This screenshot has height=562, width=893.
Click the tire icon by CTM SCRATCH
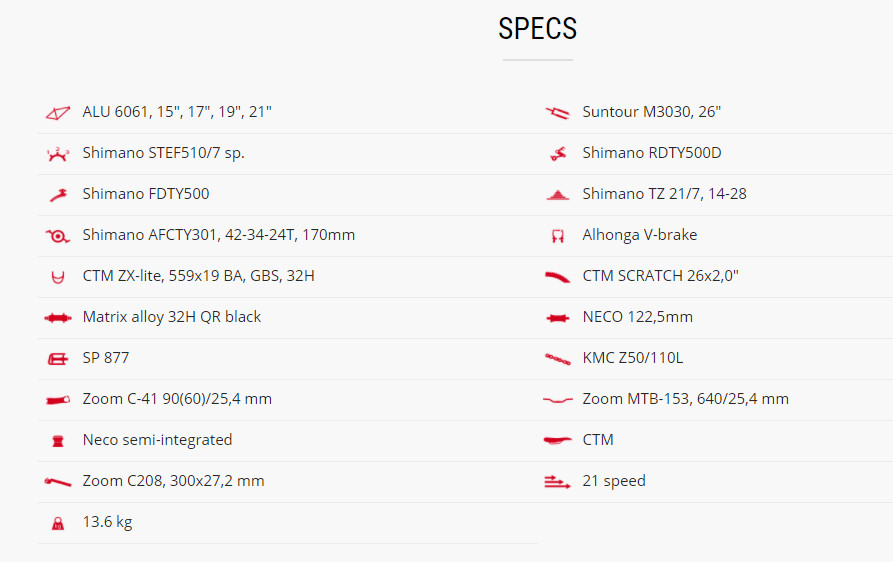click(x=558, y=277)
